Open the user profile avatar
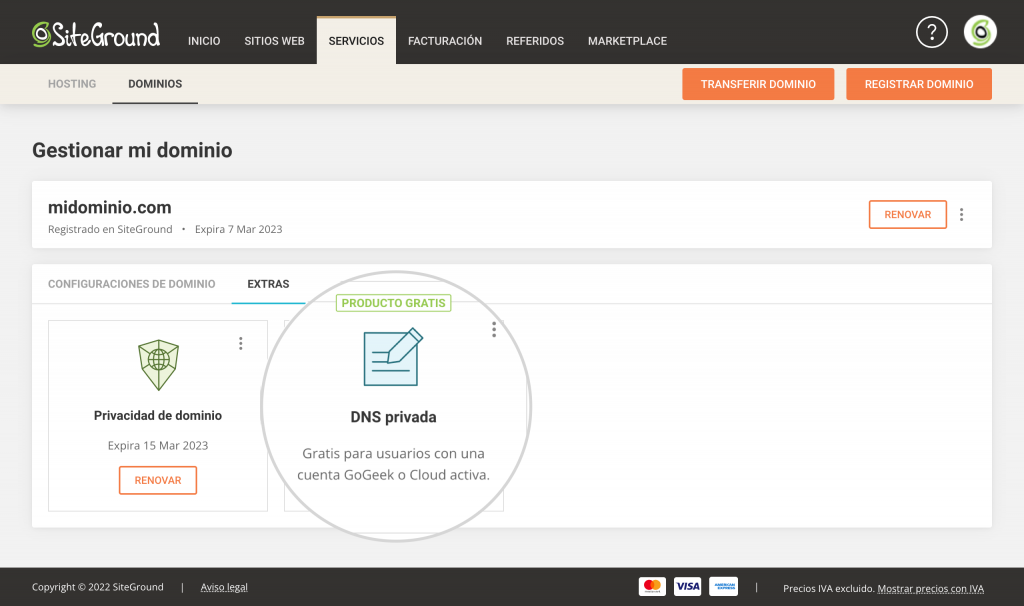Image resolution: width=1024 pixels, height=606 pixels. pyautogui.click(x=980, y=32)
